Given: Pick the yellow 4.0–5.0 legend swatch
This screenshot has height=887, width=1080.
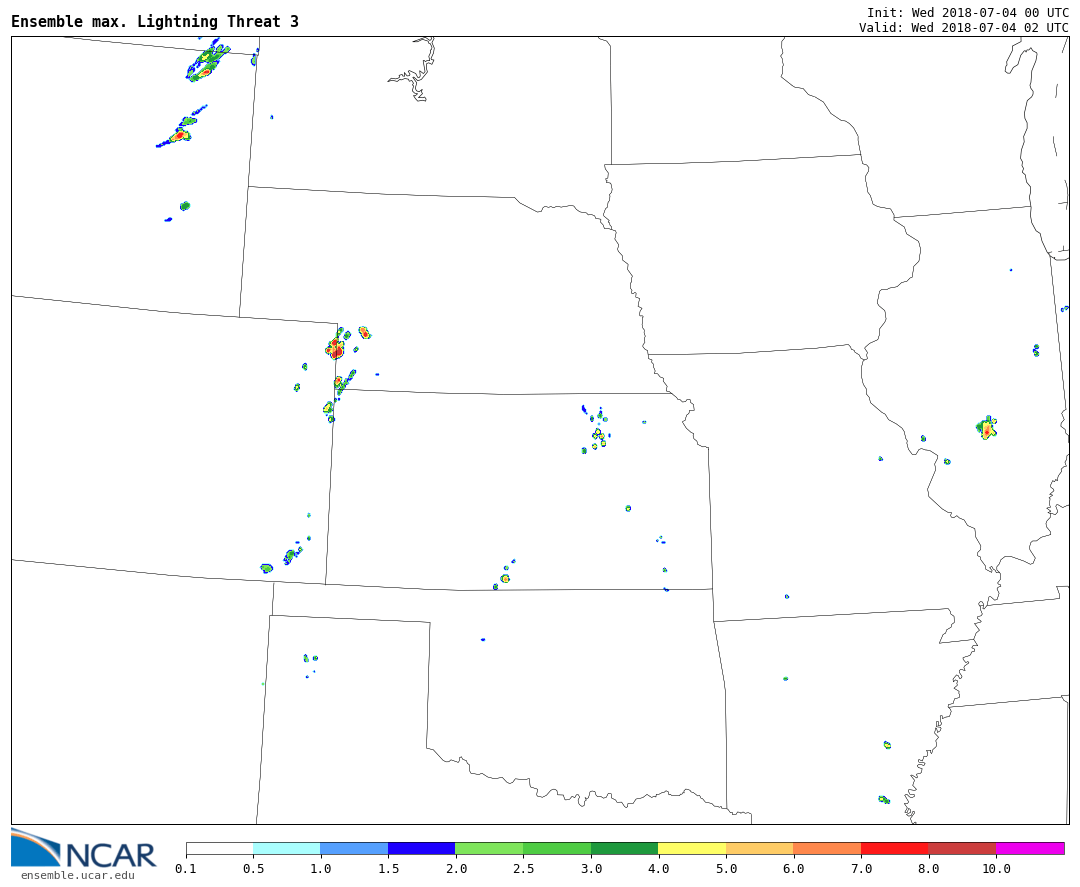Looking at the screenshot, I should pos(692,848).
